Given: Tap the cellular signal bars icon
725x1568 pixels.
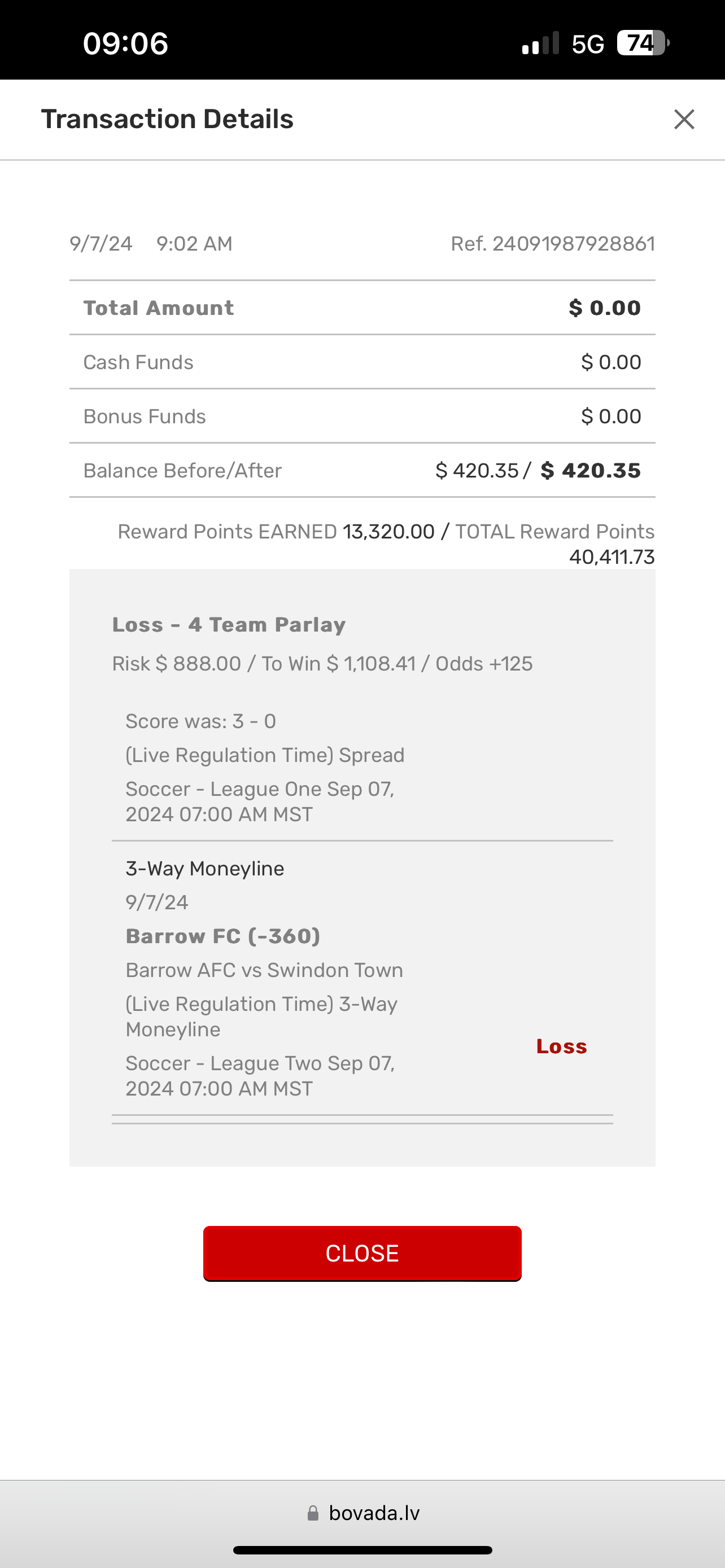Looking at the screenshot, I should pyautogui.click(x=540, y=43).
